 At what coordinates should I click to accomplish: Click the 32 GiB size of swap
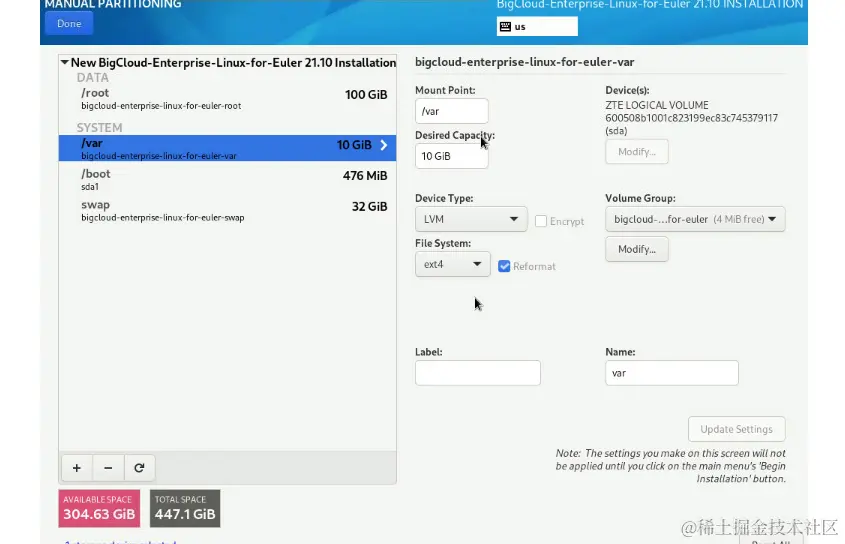[x=369, y=206]
